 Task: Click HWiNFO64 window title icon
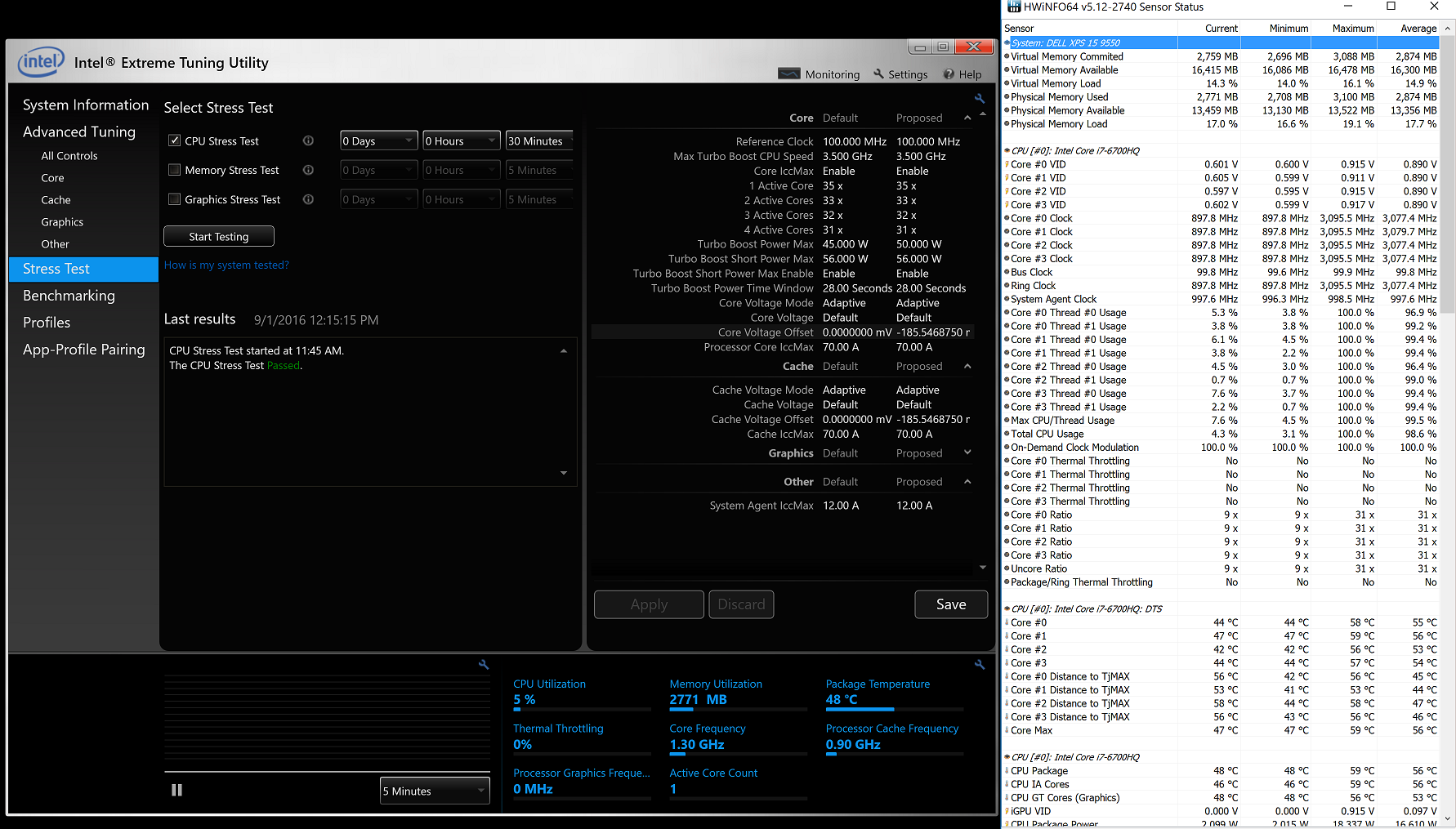[1014, 7]
